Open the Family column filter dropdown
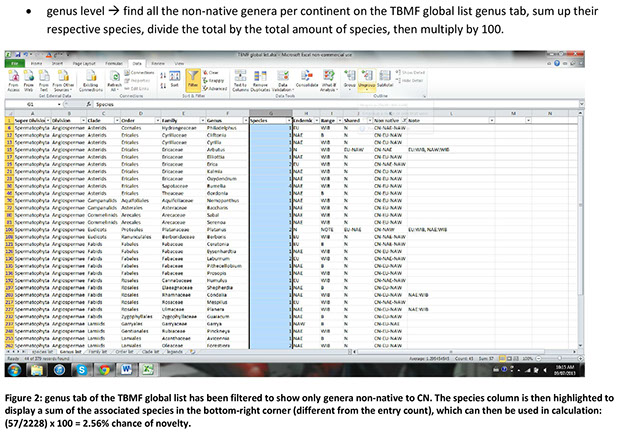Screen dimensions: 618x434 203,120
